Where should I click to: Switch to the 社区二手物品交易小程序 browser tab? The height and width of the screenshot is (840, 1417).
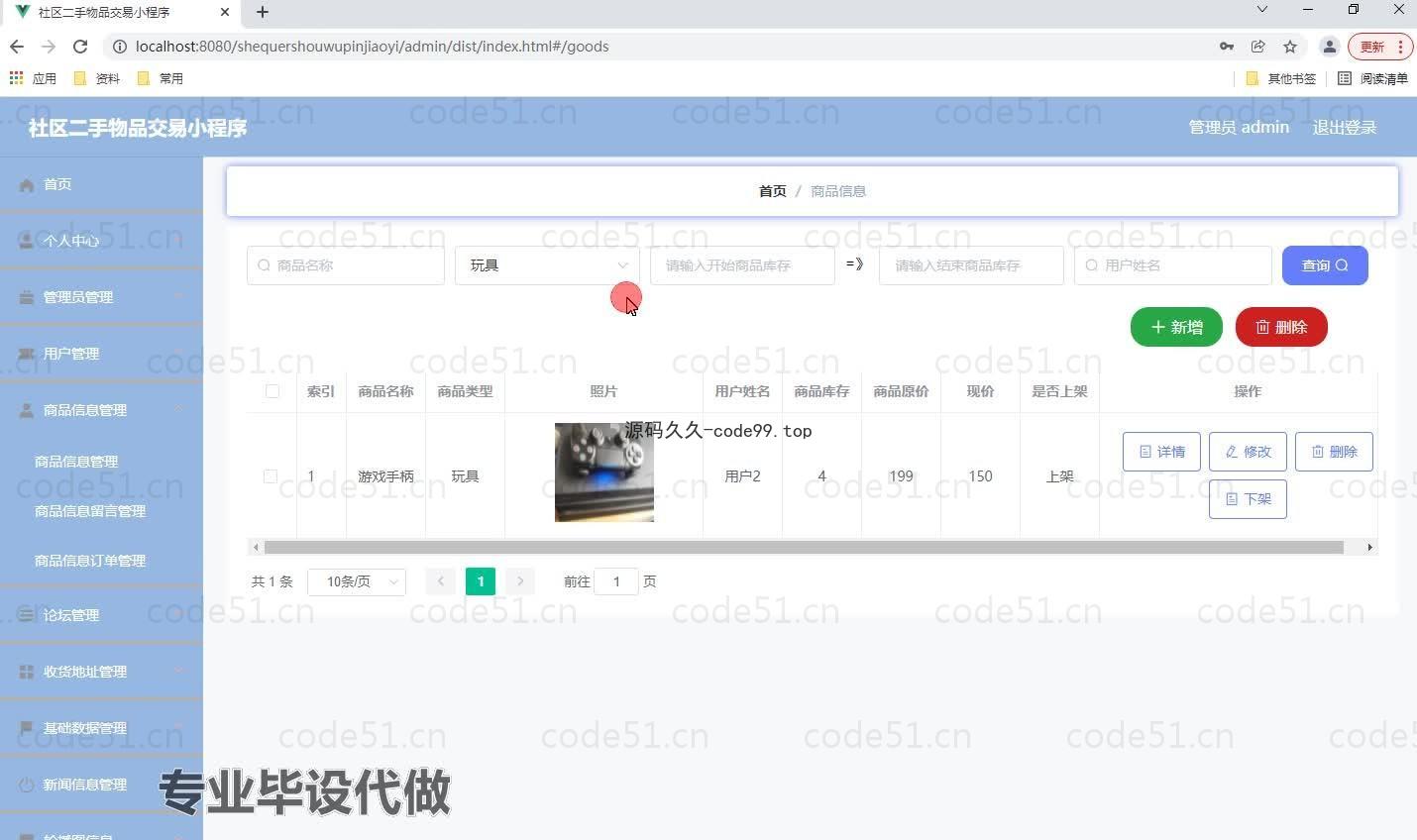tap(119, 13)
